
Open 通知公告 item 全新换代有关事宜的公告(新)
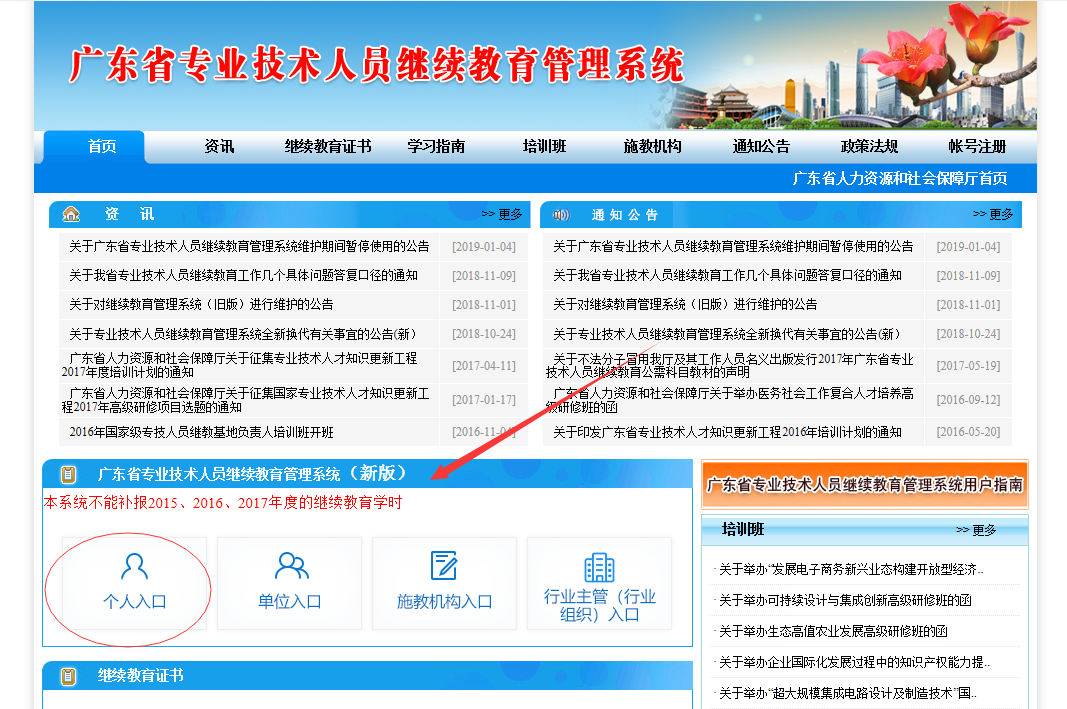[726, 334]
